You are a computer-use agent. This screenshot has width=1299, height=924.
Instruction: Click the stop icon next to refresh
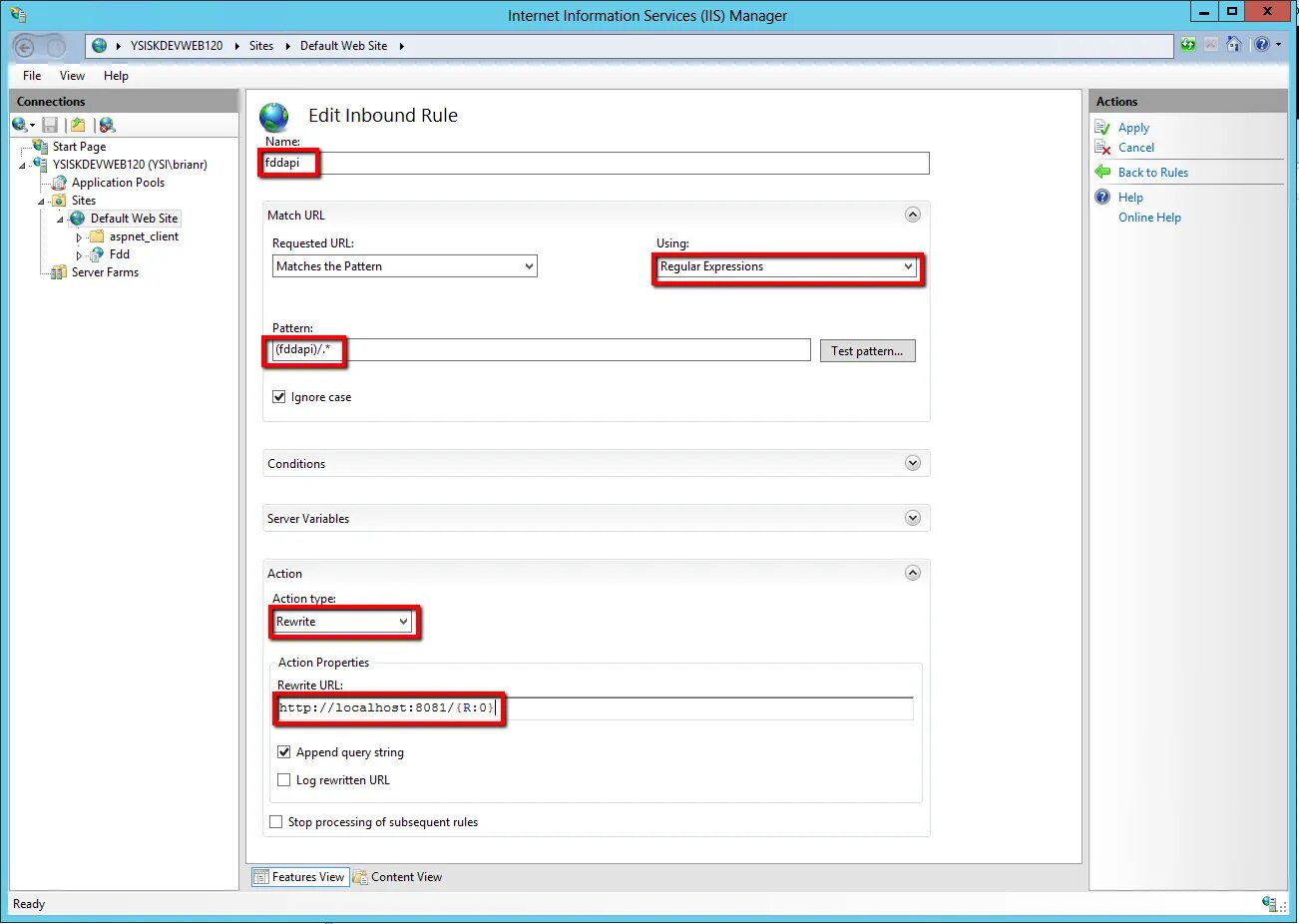click(x=1210, y=44)
